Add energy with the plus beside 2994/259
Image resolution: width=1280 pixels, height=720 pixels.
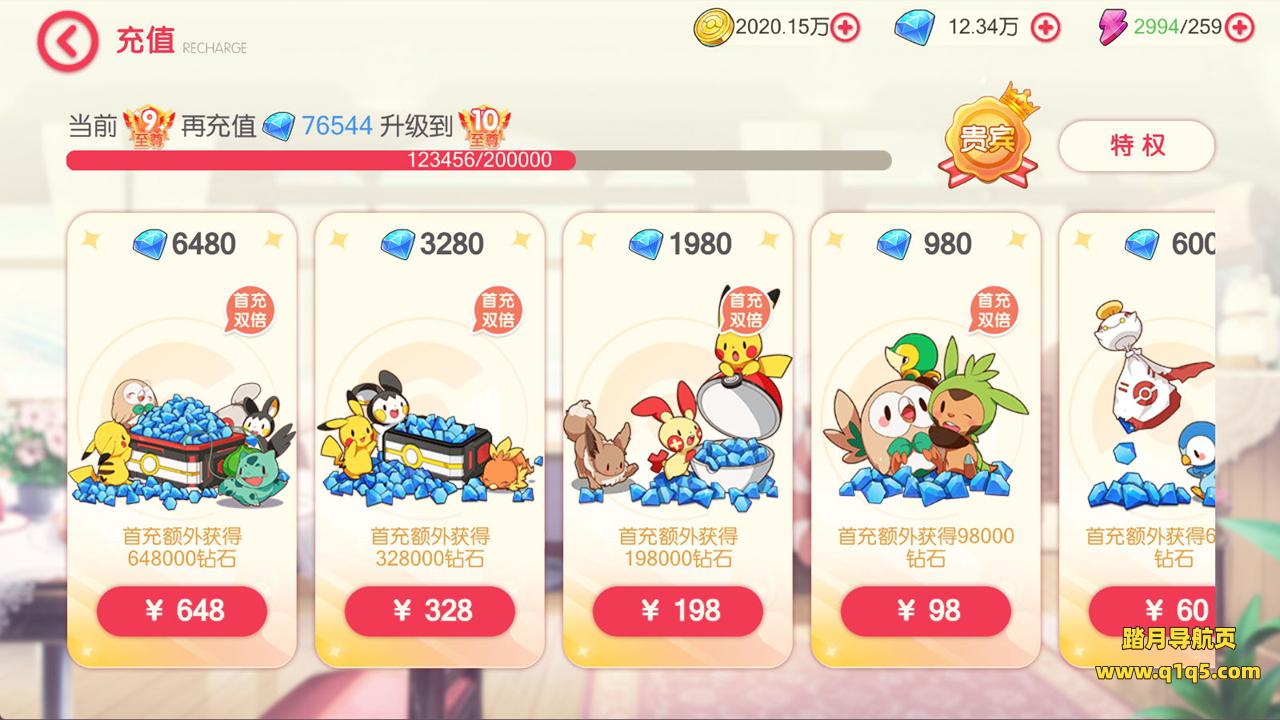(1241, 28)
